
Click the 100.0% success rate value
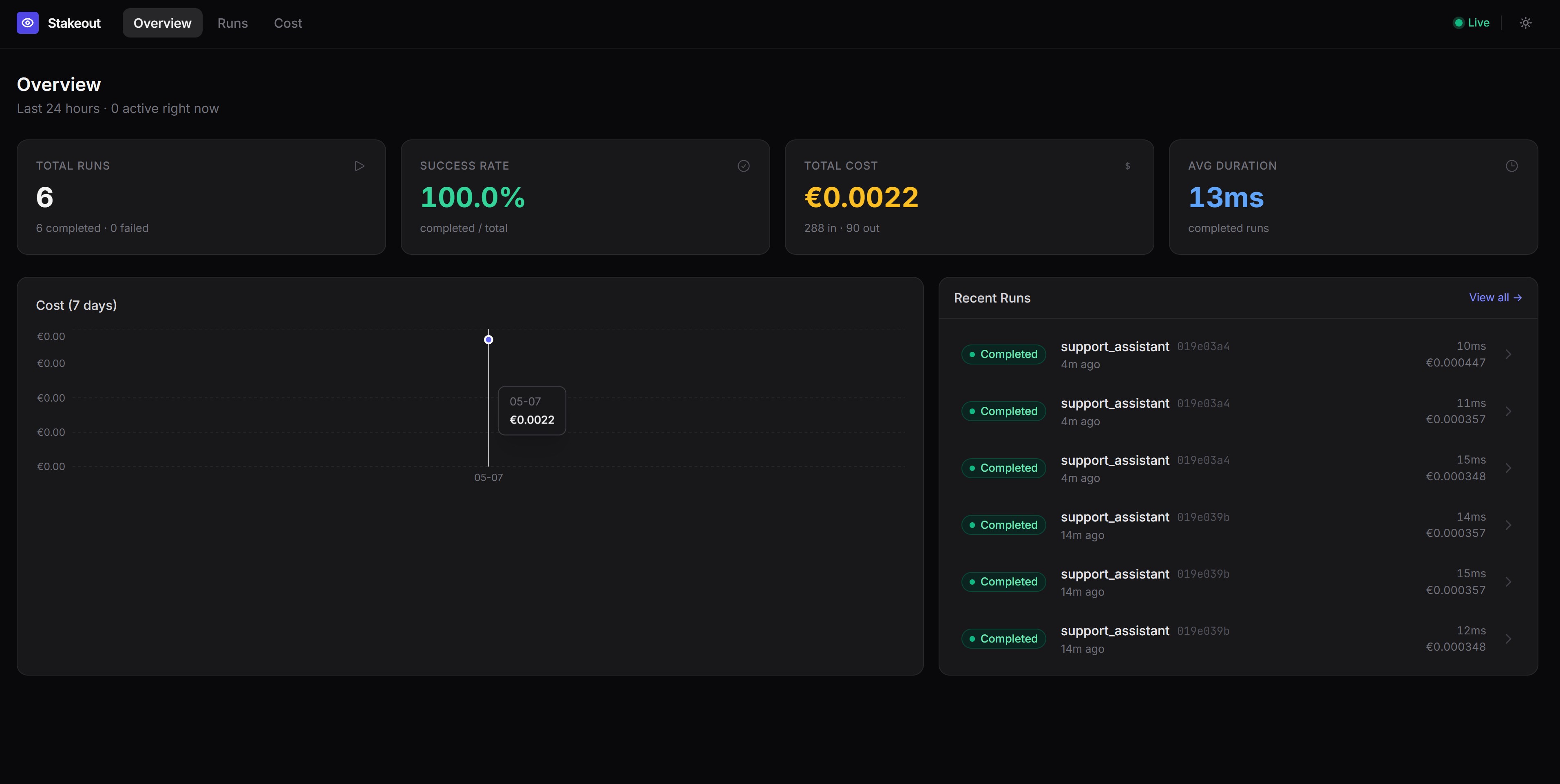click(x=472, y=197)
